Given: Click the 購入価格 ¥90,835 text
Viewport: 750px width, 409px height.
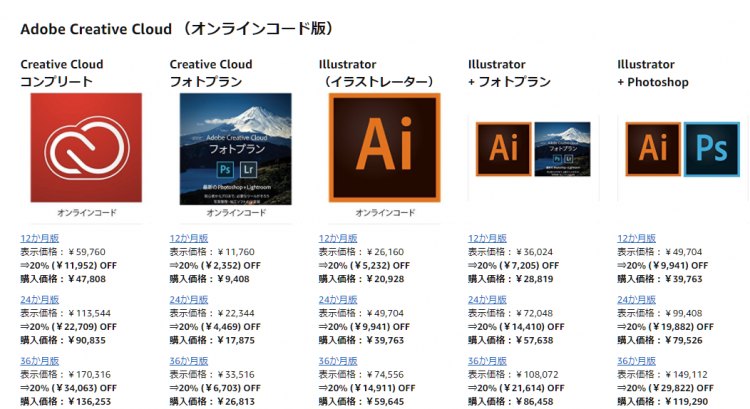Looking at the screenshot, I should [63, 340].
